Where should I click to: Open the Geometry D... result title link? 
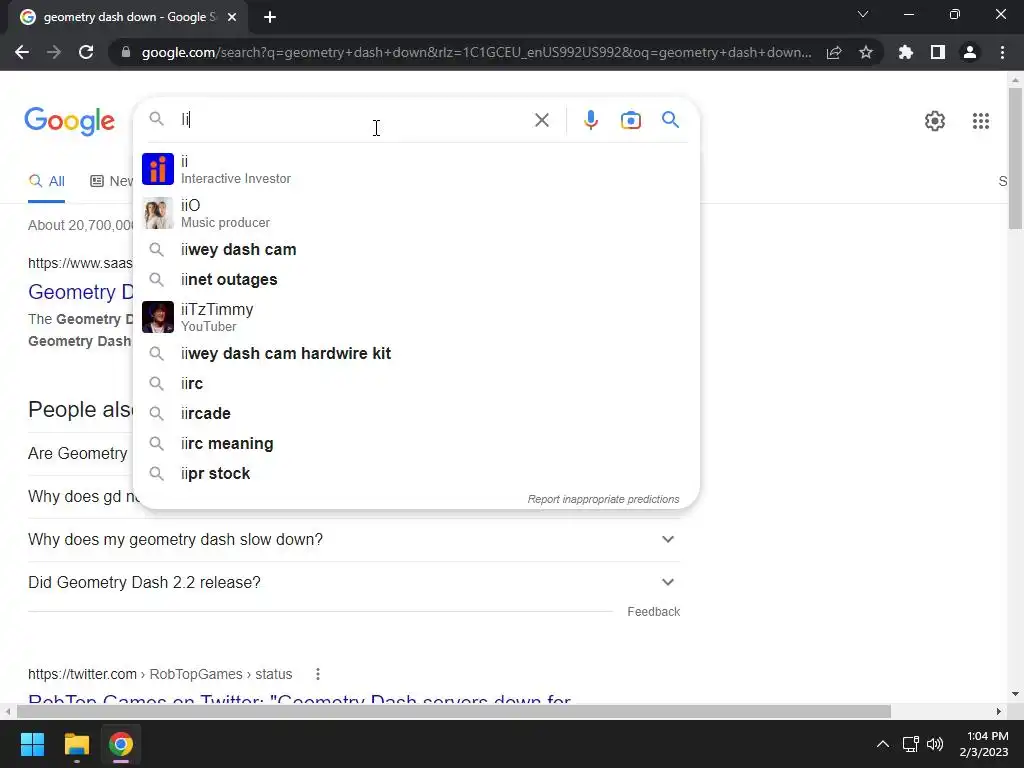80,292
